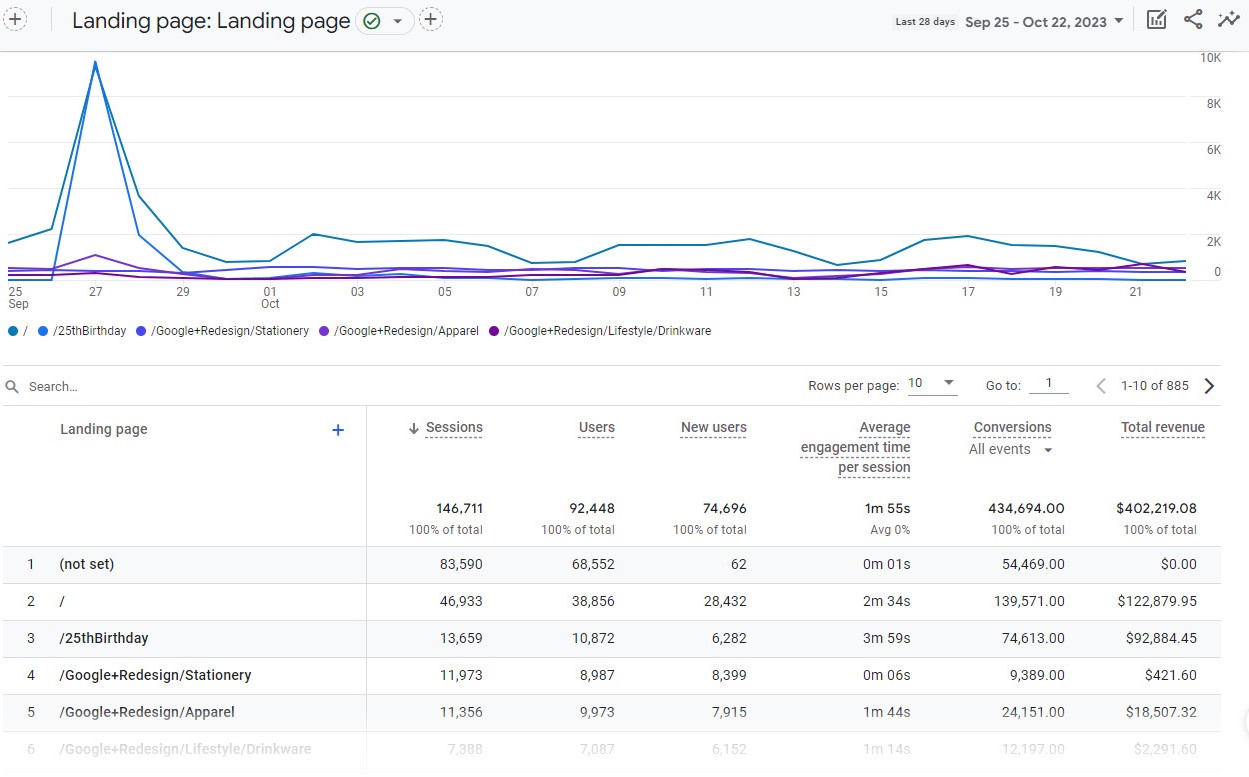The height and width of the screenshot is (777, 1249).
Task: Open the Rows per page dropdown
Action: click(929, 382)
